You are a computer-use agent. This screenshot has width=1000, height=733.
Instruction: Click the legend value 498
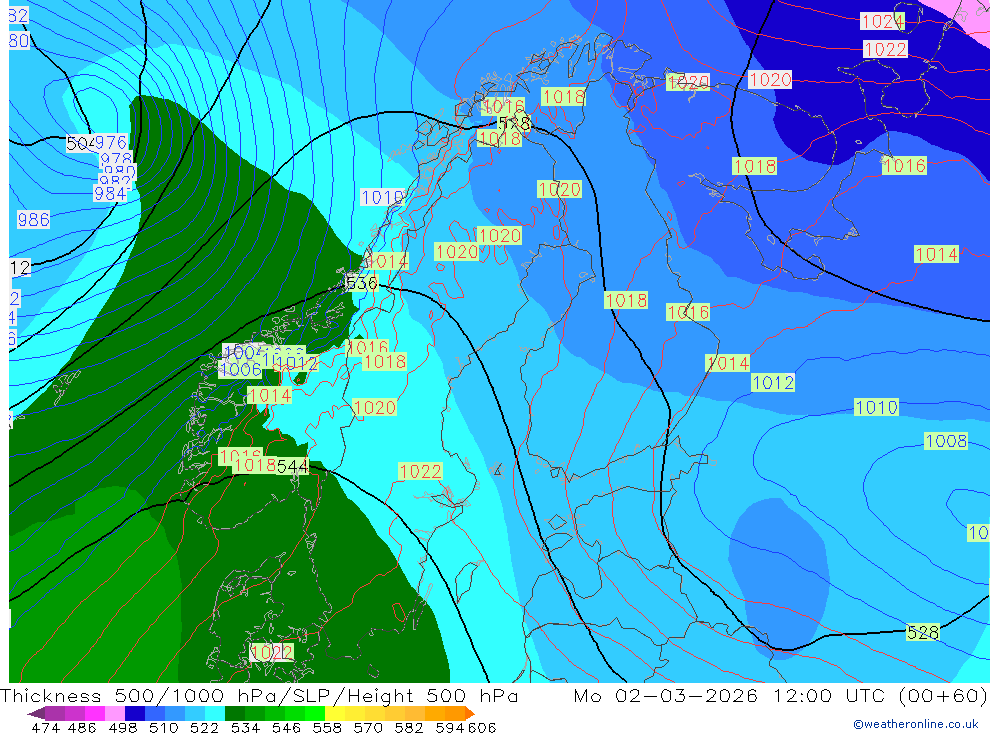[121, 727]
